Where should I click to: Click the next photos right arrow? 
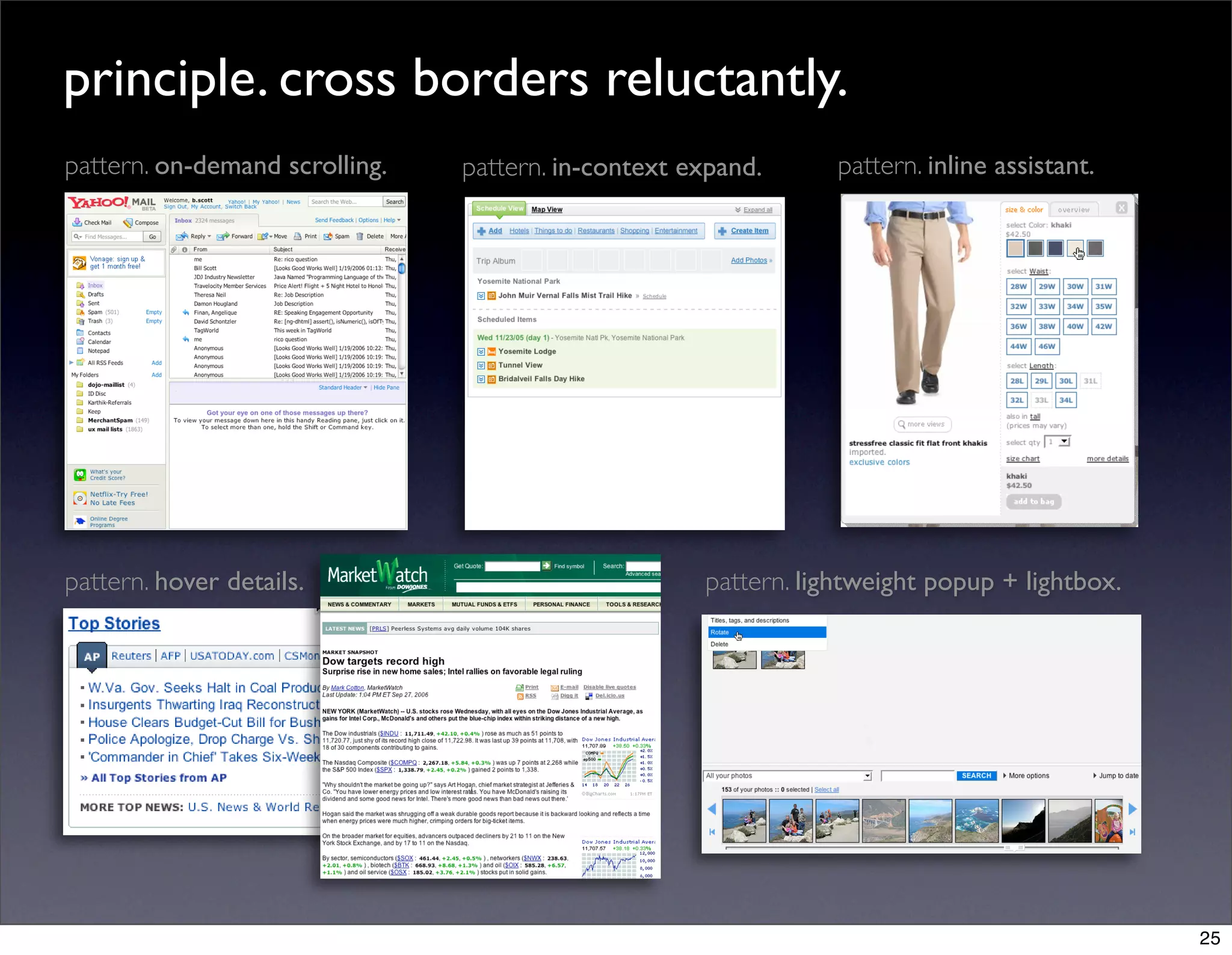(x=1133, y=809)
